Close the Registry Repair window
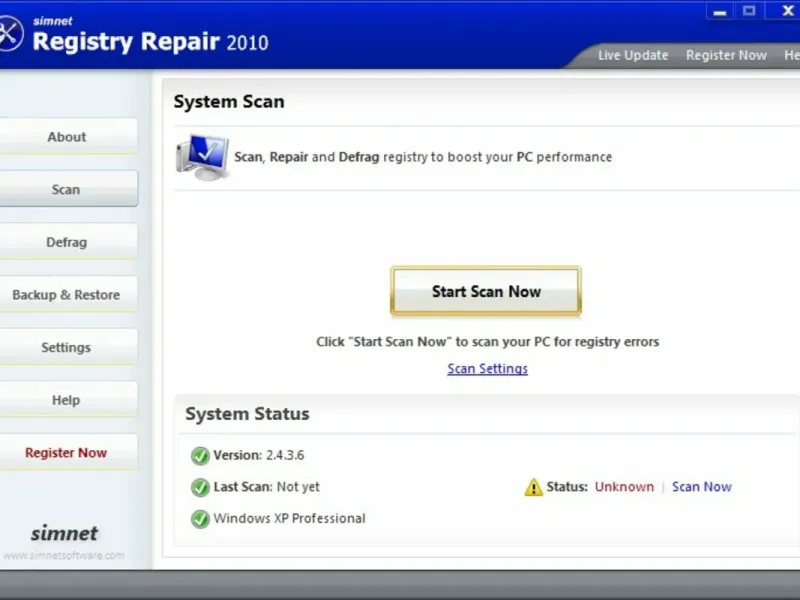This screenshot has width=800, height=600. click(787, 11)
